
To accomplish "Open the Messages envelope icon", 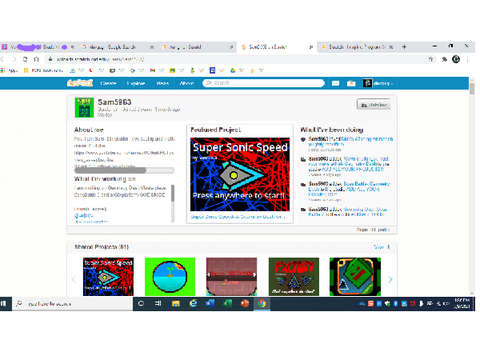I will pos(335,83).
